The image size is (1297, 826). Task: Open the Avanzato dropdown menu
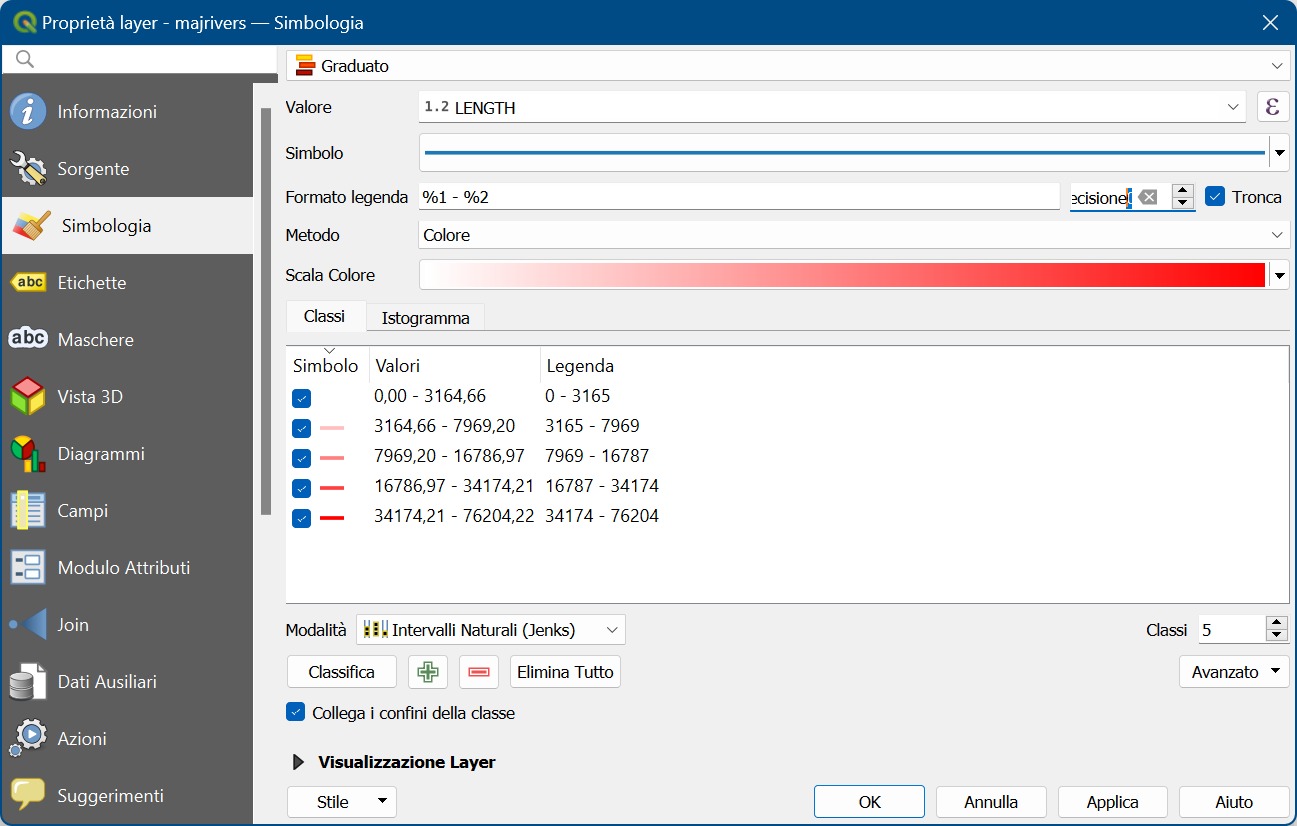pyautogui.click(x=1234, y=672)
